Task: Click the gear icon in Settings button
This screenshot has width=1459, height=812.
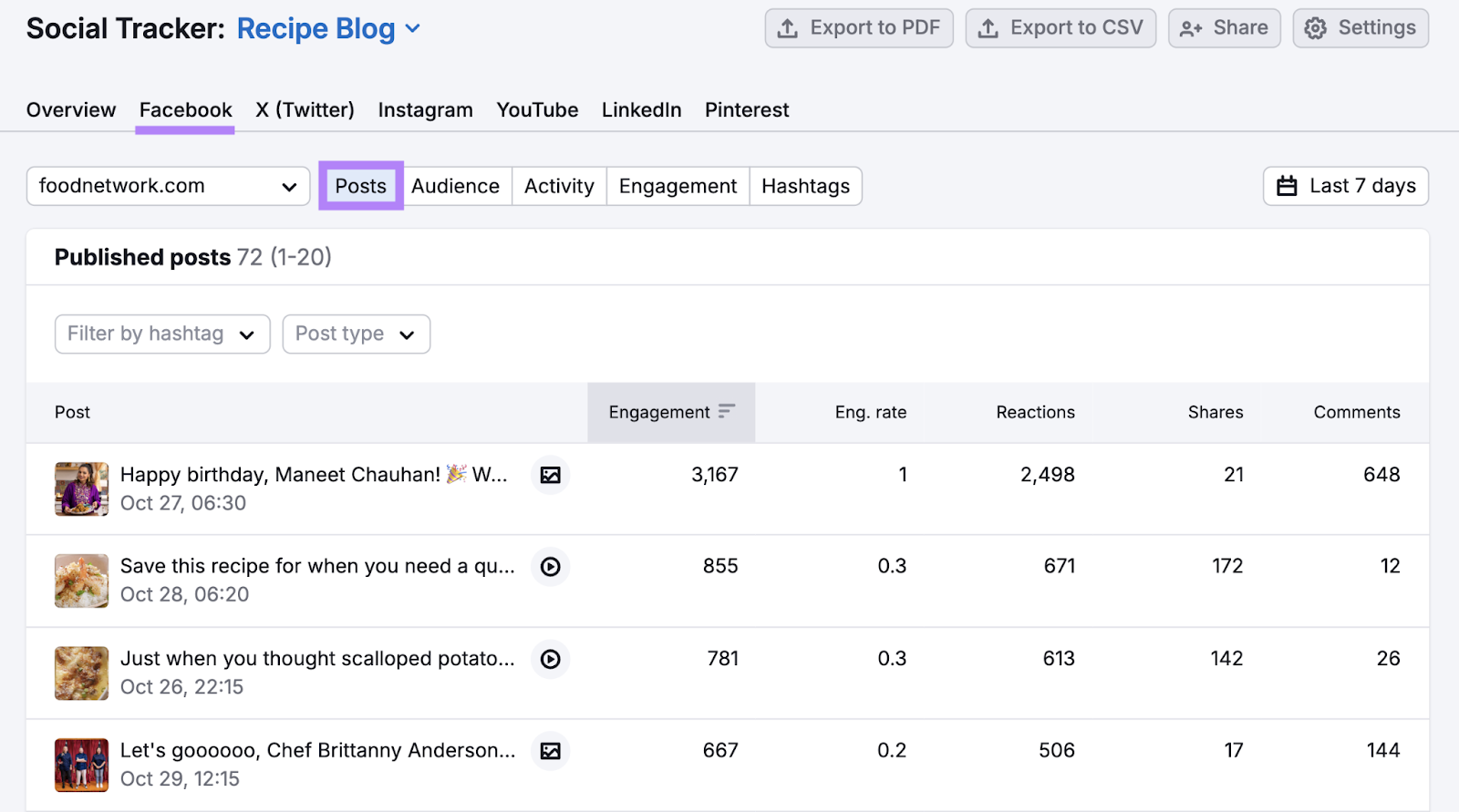Action: click(1315, 28)
